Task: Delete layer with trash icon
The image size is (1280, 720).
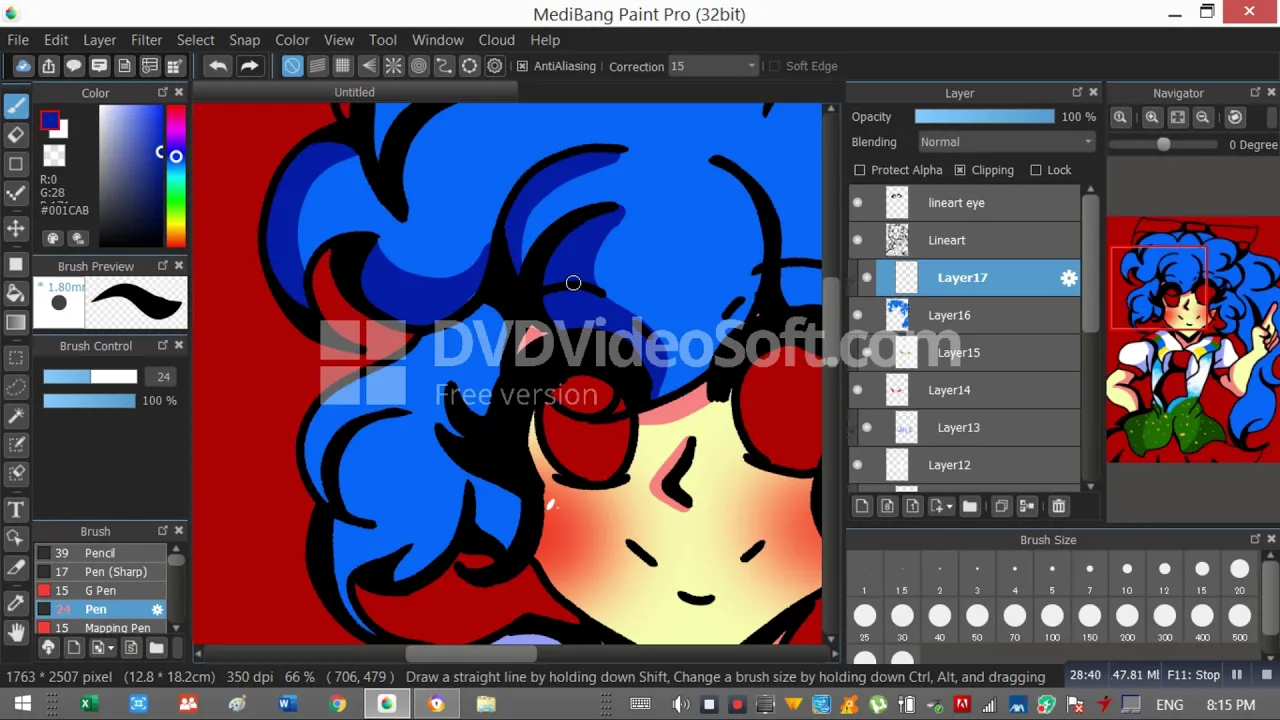Action: point(1059,506)
